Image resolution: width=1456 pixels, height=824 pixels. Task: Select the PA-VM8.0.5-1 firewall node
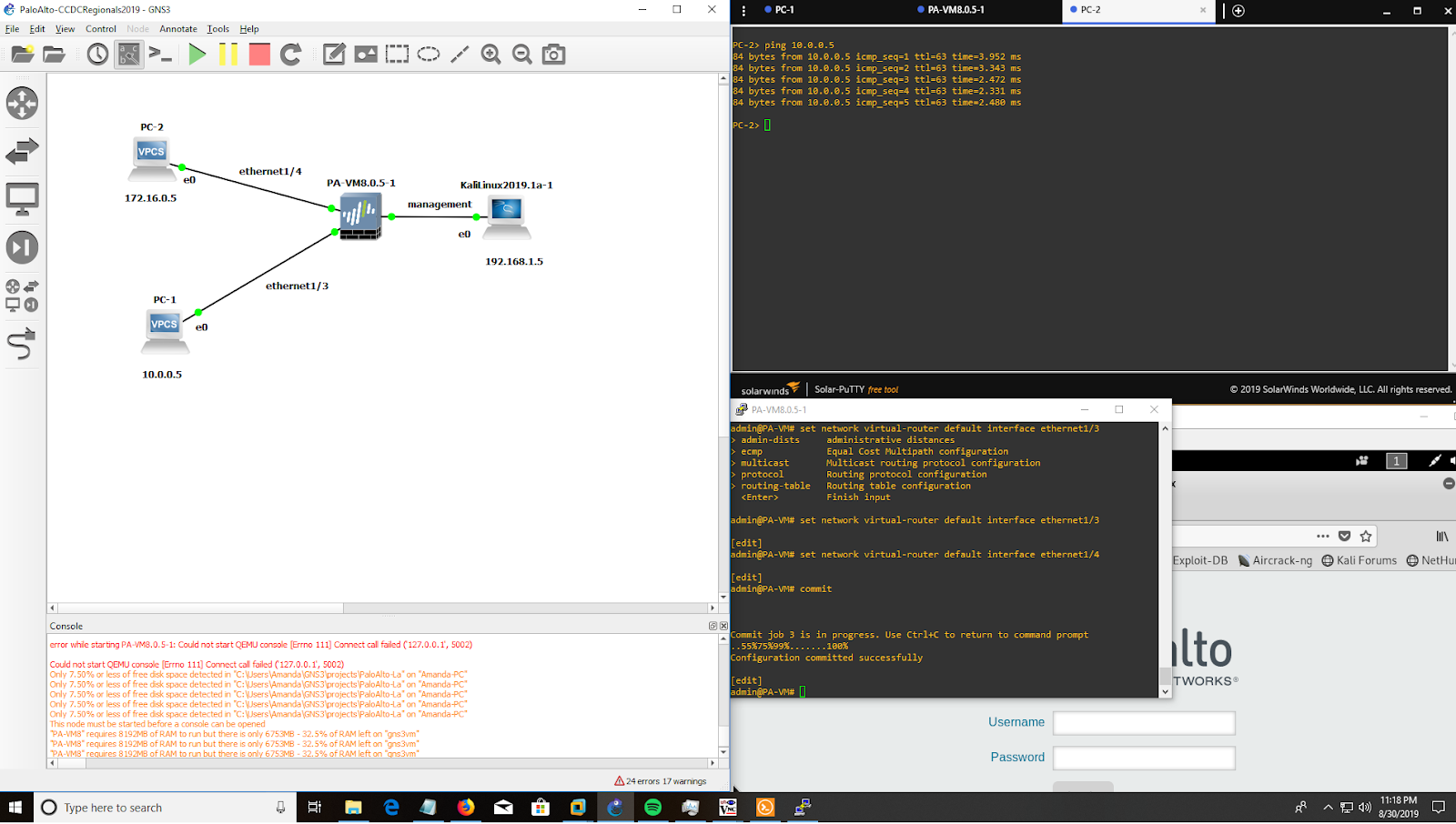click(x=360, y=216)
